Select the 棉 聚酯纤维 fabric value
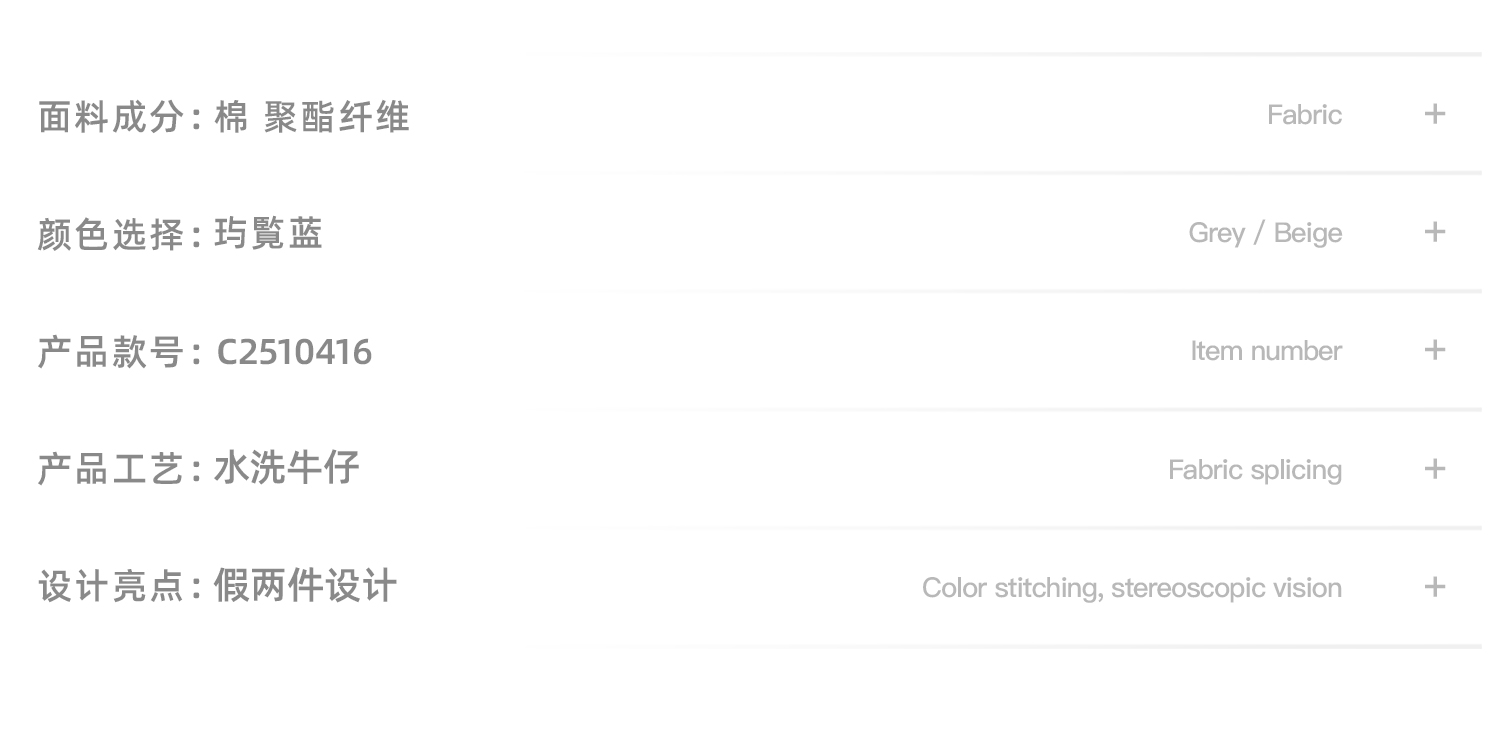 312,117
